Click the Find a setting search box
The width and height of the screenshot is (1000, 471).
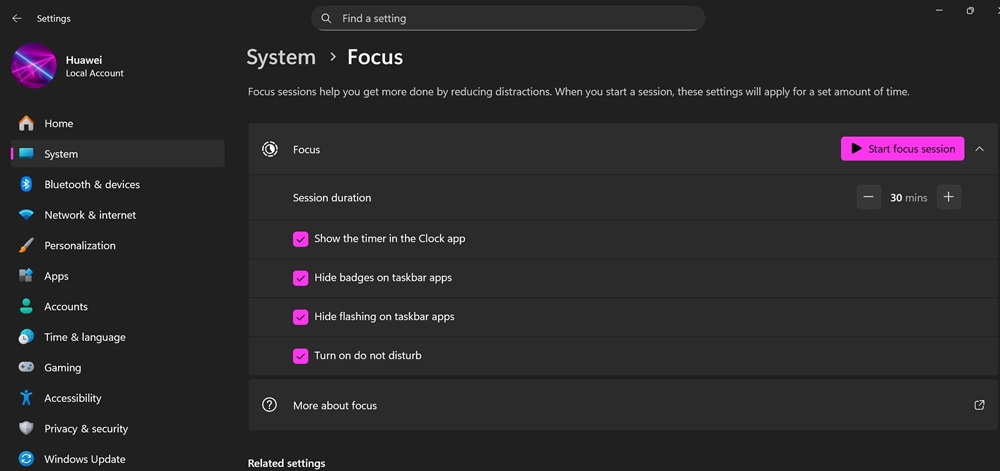pos(508,18)
